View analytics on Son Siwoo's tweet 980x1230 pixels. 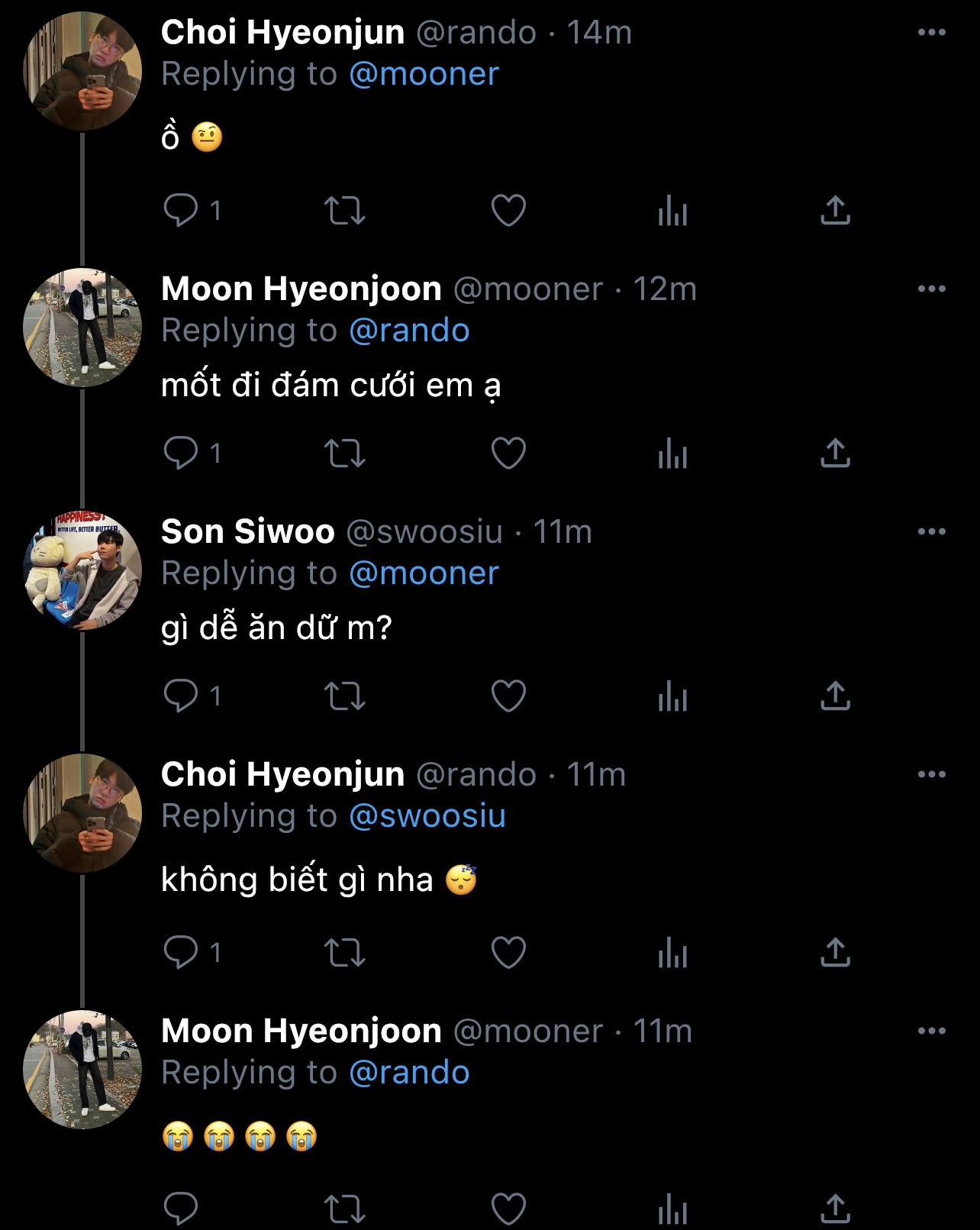672,696
